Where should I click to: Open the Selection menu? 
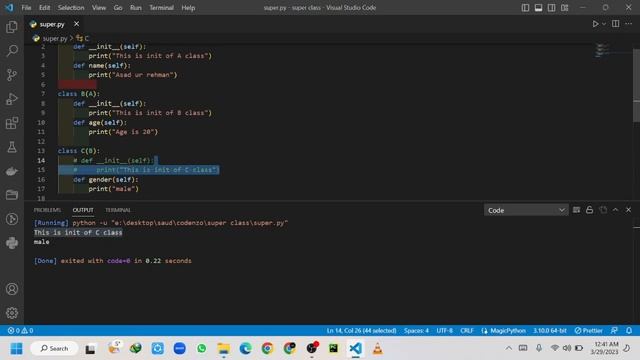(x=71, y=8)
